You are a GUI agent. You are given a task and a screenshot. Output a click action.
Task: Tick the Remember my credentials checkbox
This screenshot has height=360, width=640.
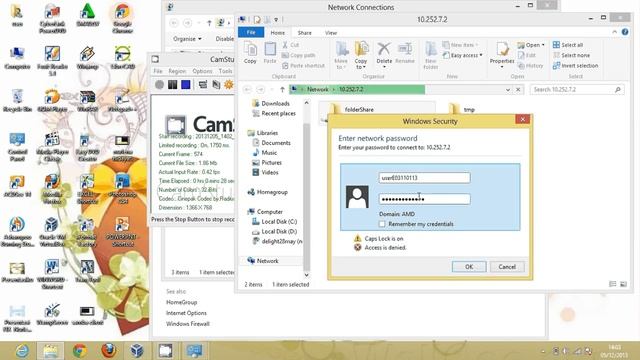[x=382, y=224]
